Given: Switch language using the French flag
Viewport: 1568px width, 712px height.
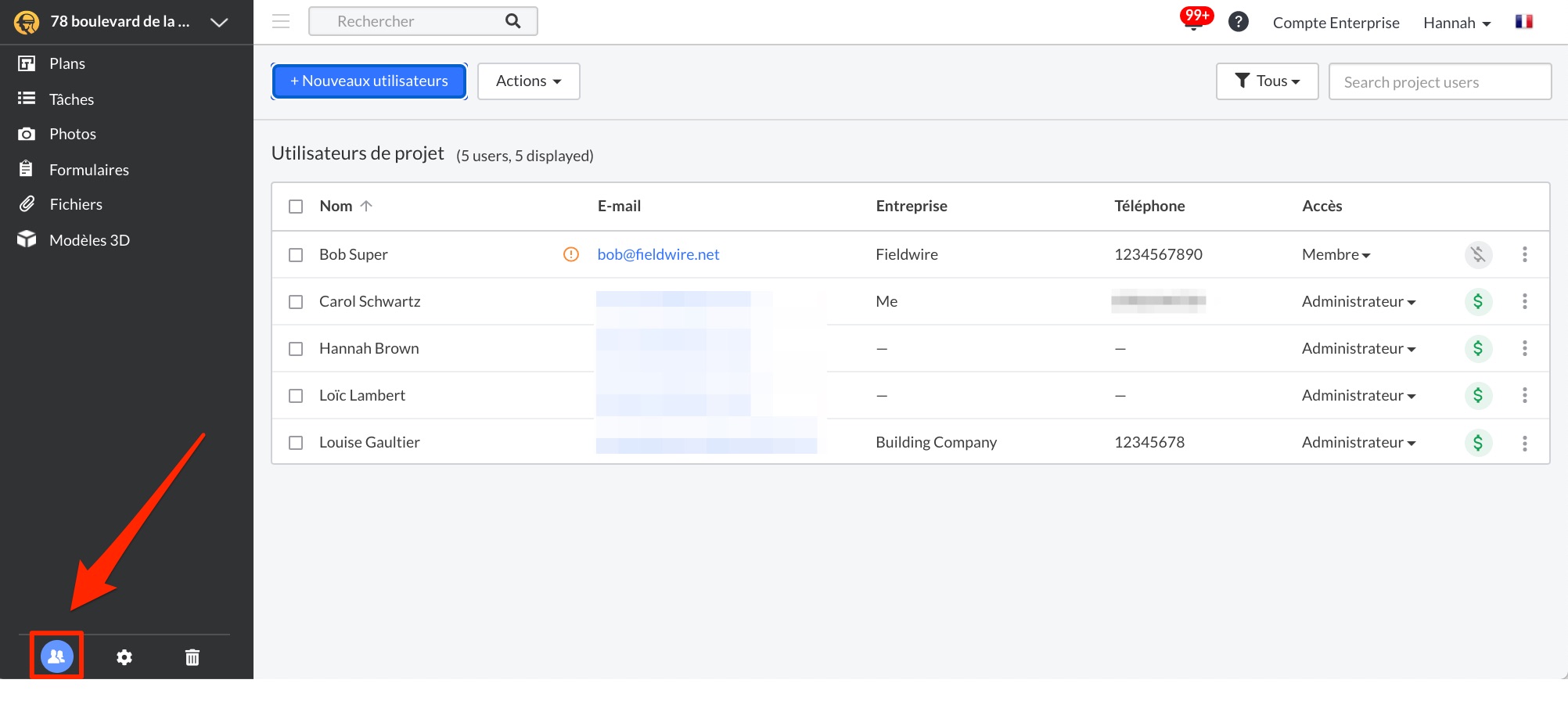Looking at the screenshot, I should [1523, 22].
